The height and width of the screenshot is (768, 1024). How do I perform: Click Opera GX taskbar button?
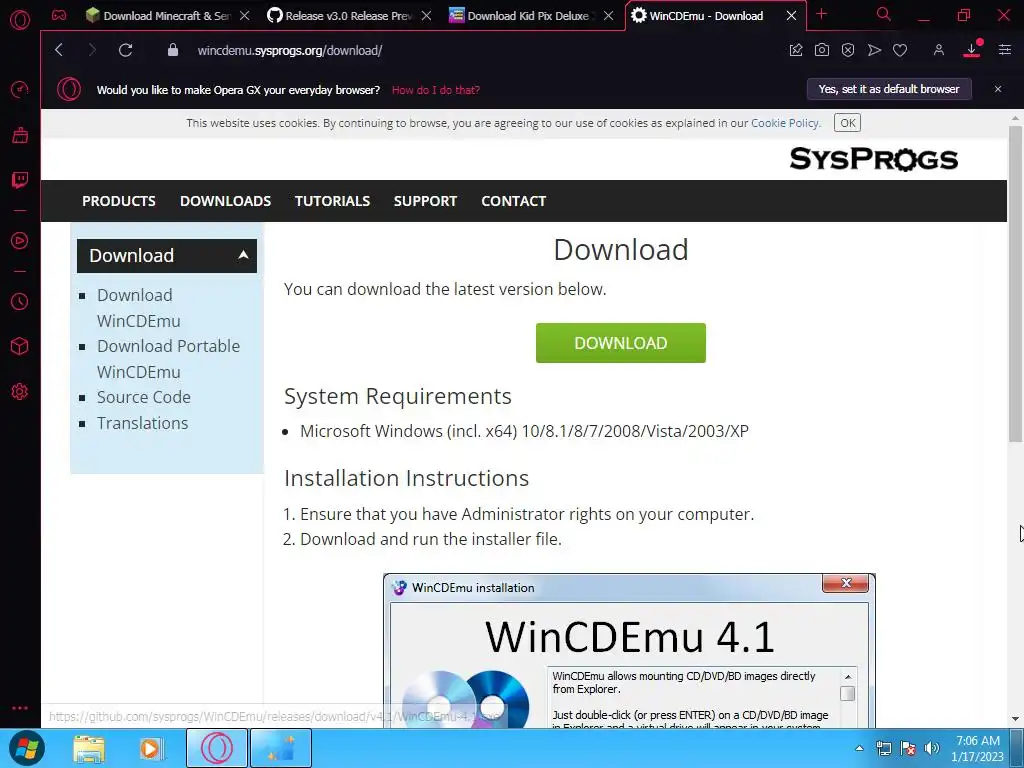[x=217, y=748]
